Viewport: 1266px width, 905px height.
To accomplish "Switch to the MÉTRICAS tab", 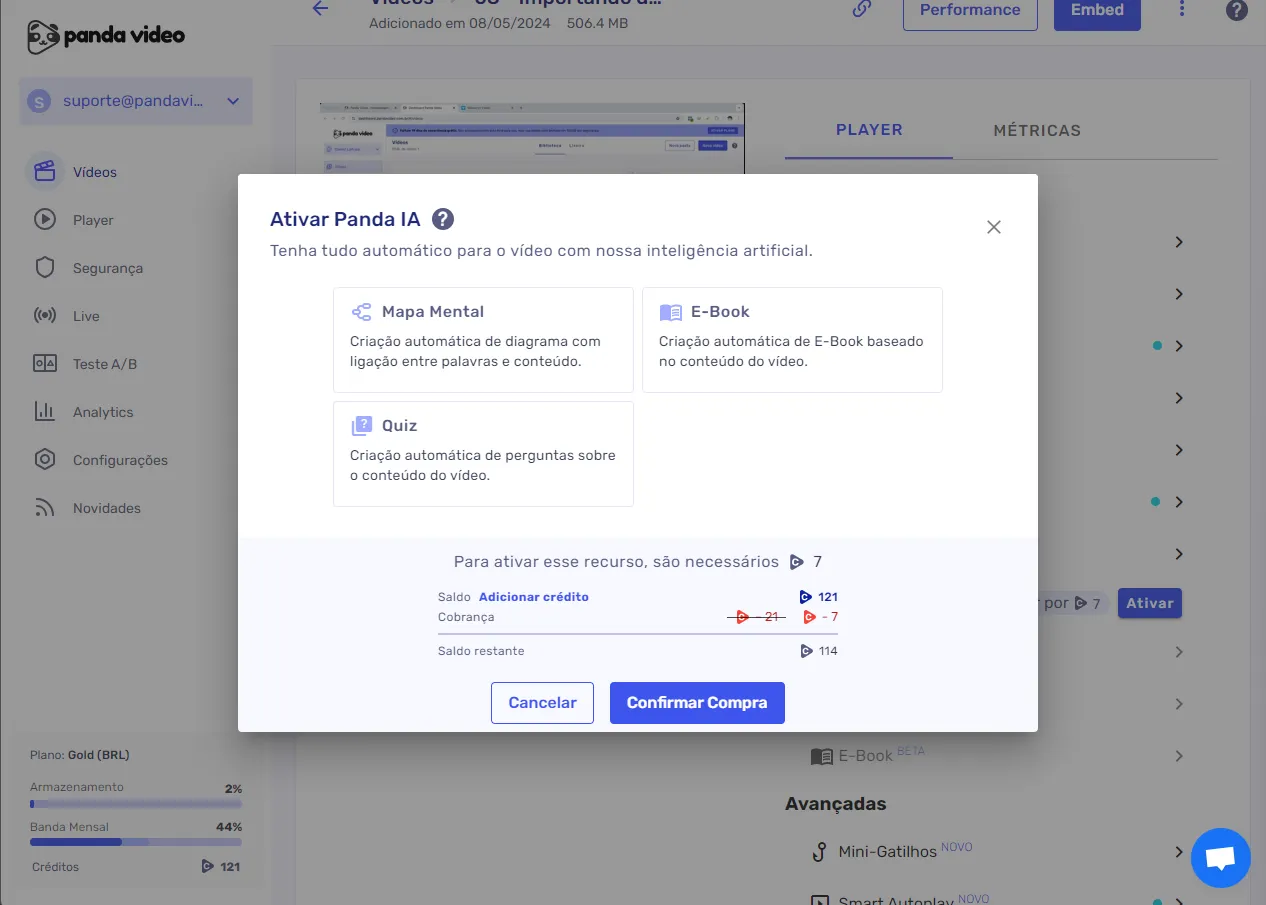I will pyautogui.click(x=1037, y=130).
